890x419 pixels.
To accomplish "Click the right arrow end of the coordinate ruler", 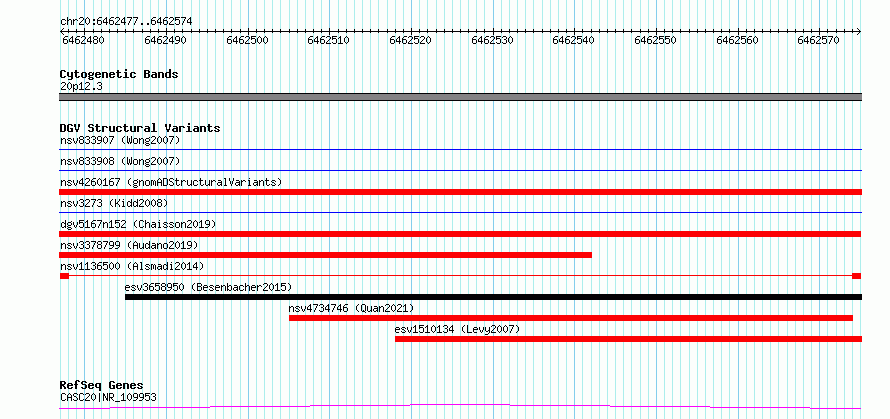I will tap(859, 31).
